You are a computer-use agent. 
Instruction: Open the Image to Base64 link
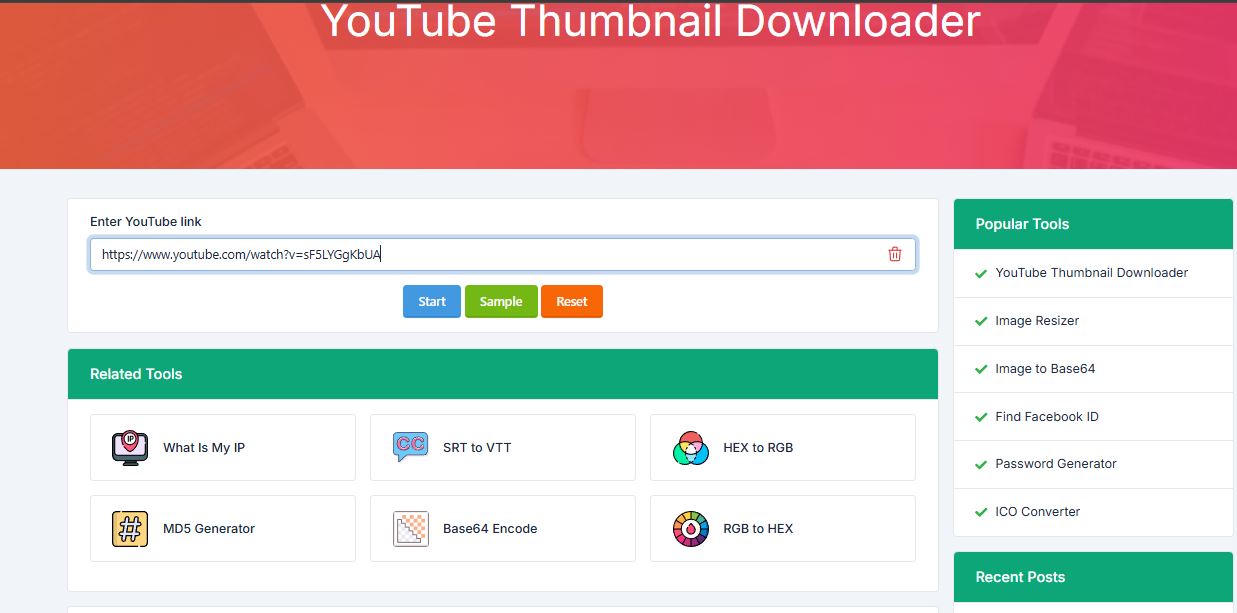coord(1045,369)
